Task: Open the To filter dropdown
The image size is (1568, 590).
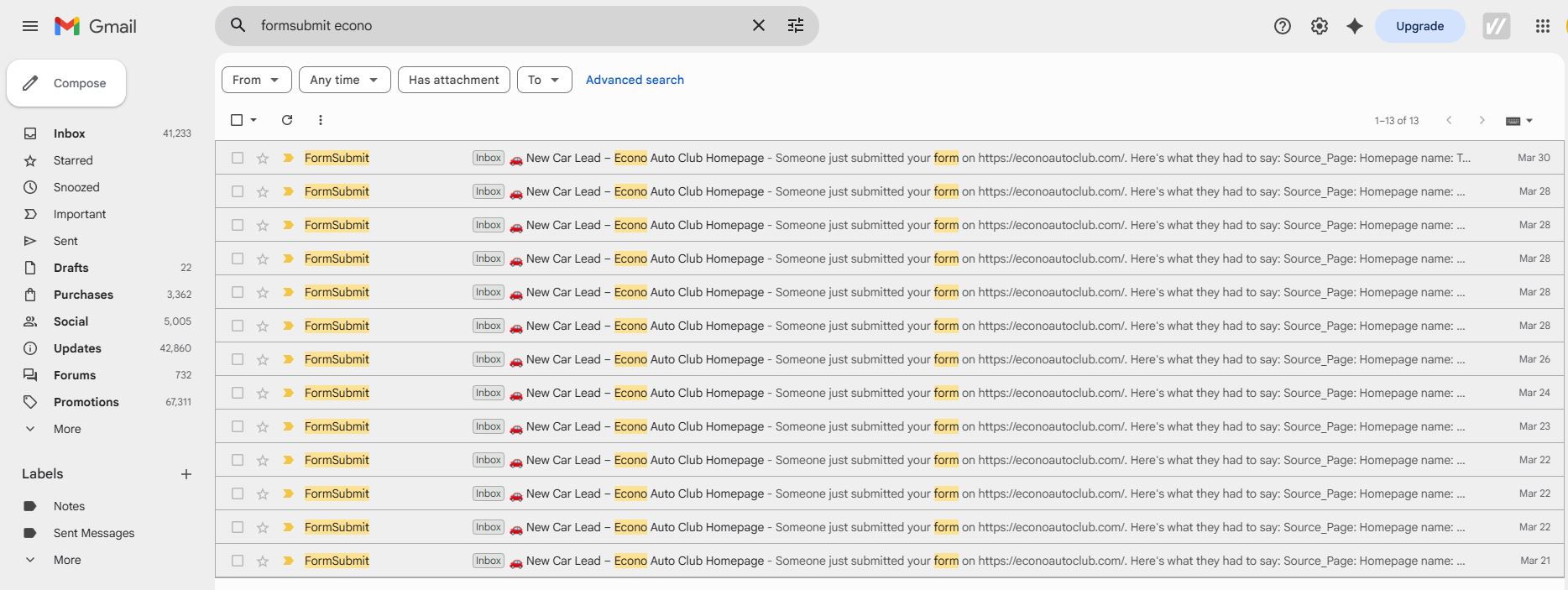Action: point(544,80)
